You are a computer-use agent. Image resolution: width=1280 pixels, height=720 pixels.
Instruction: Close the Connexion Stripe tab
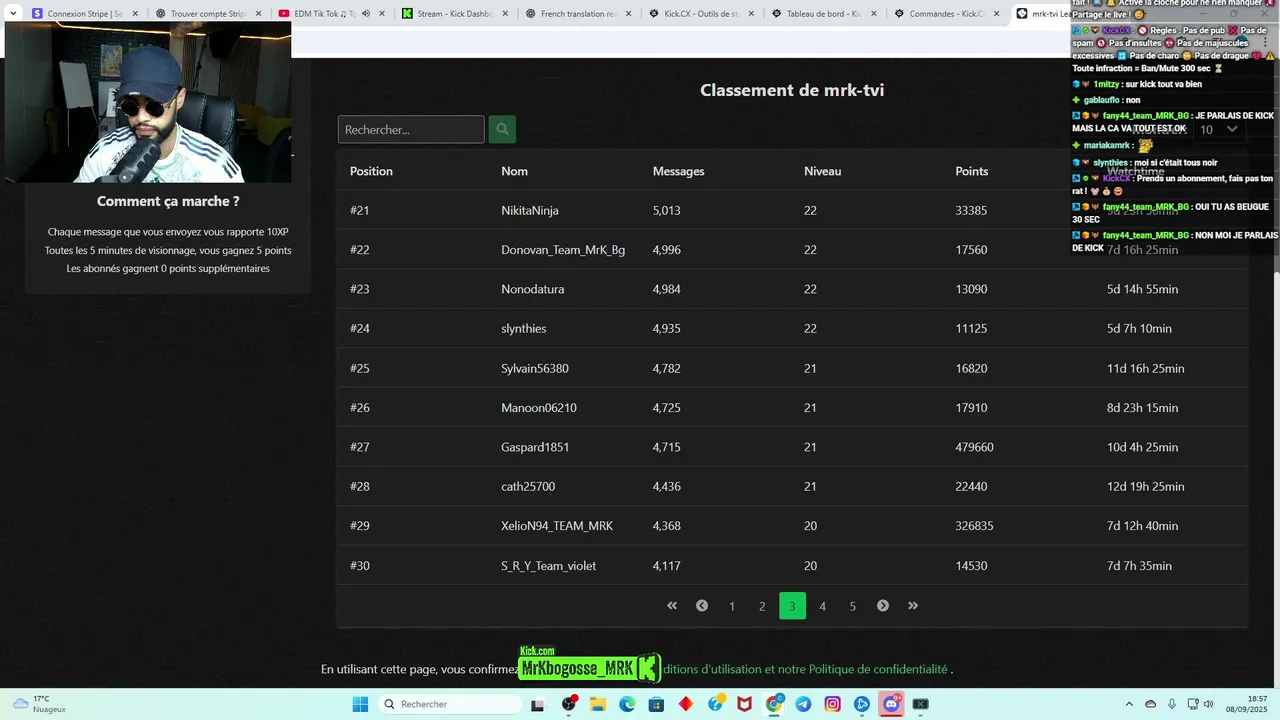[135, 14]
